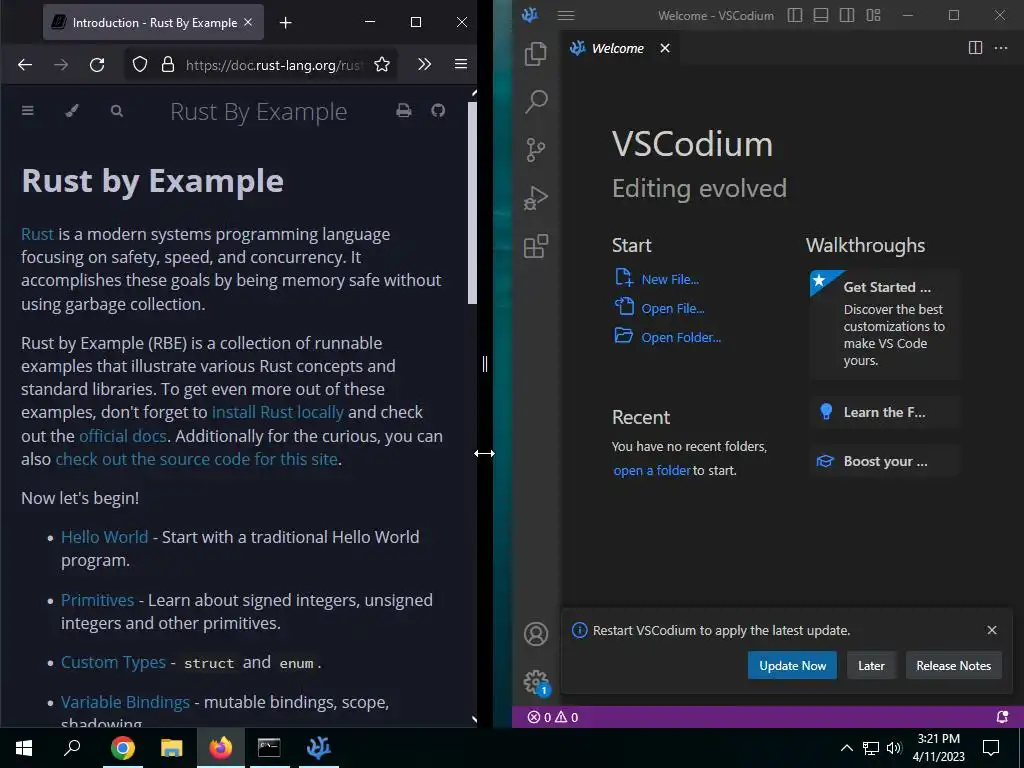The width and height of the screenshot is (1024, 768).
Task: Click Open Folder... on the Welcome page
Action: pos(668,337)
